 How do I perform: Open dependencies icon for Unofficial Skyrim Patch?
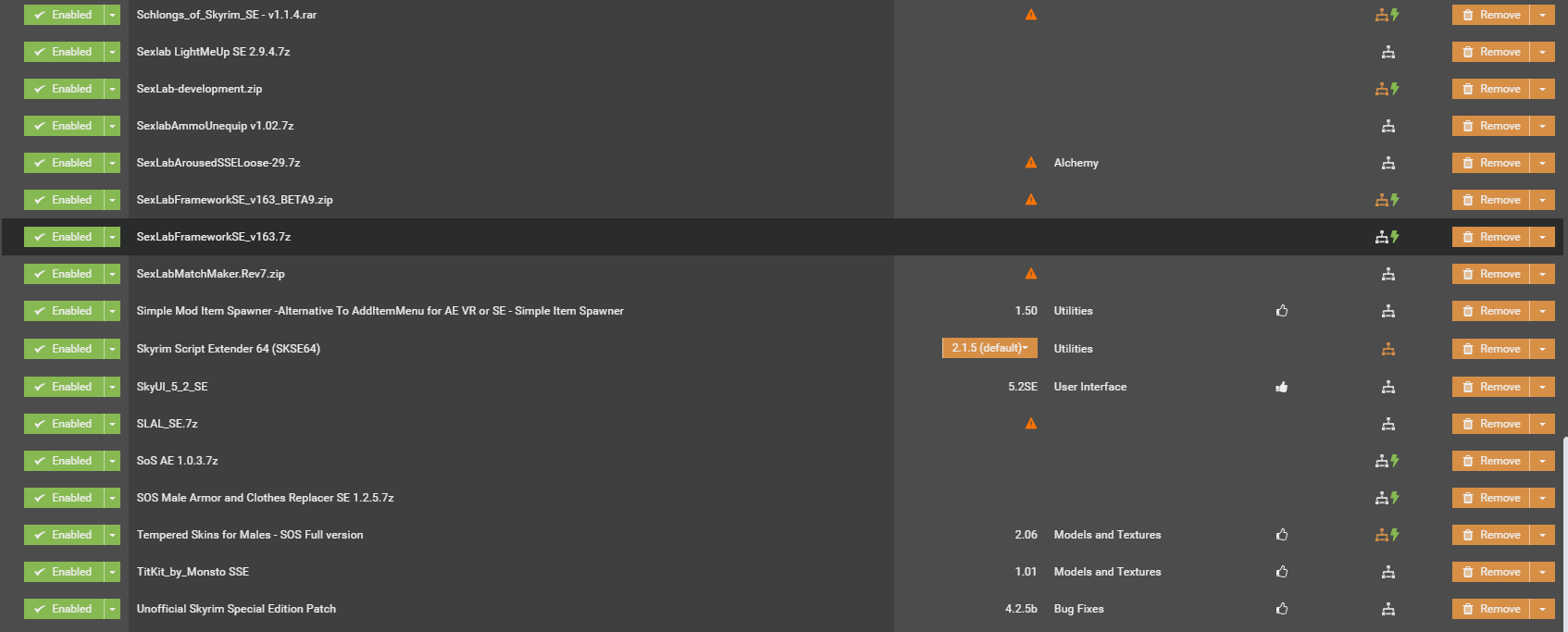(x=1388, y=609)
